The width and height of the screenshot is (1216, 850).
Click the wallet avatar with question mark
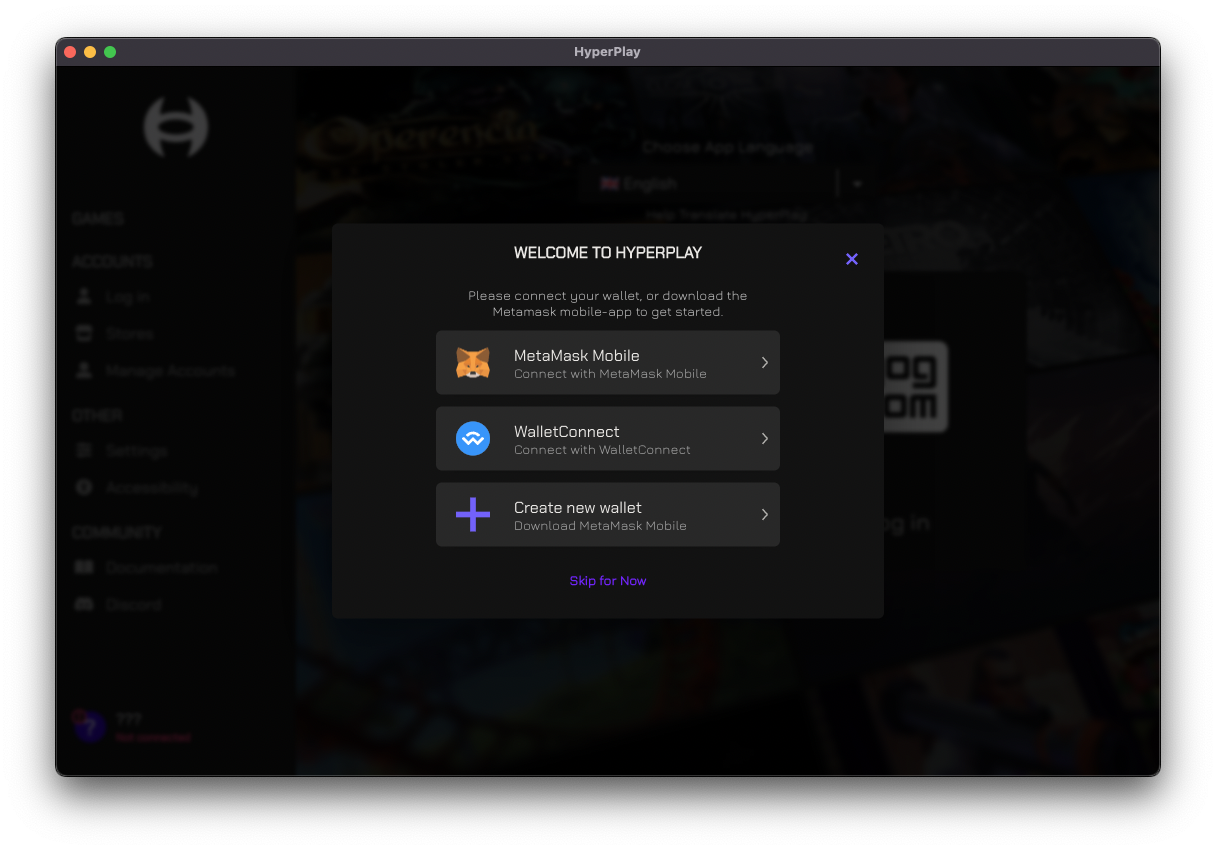(x=89, y=727)
